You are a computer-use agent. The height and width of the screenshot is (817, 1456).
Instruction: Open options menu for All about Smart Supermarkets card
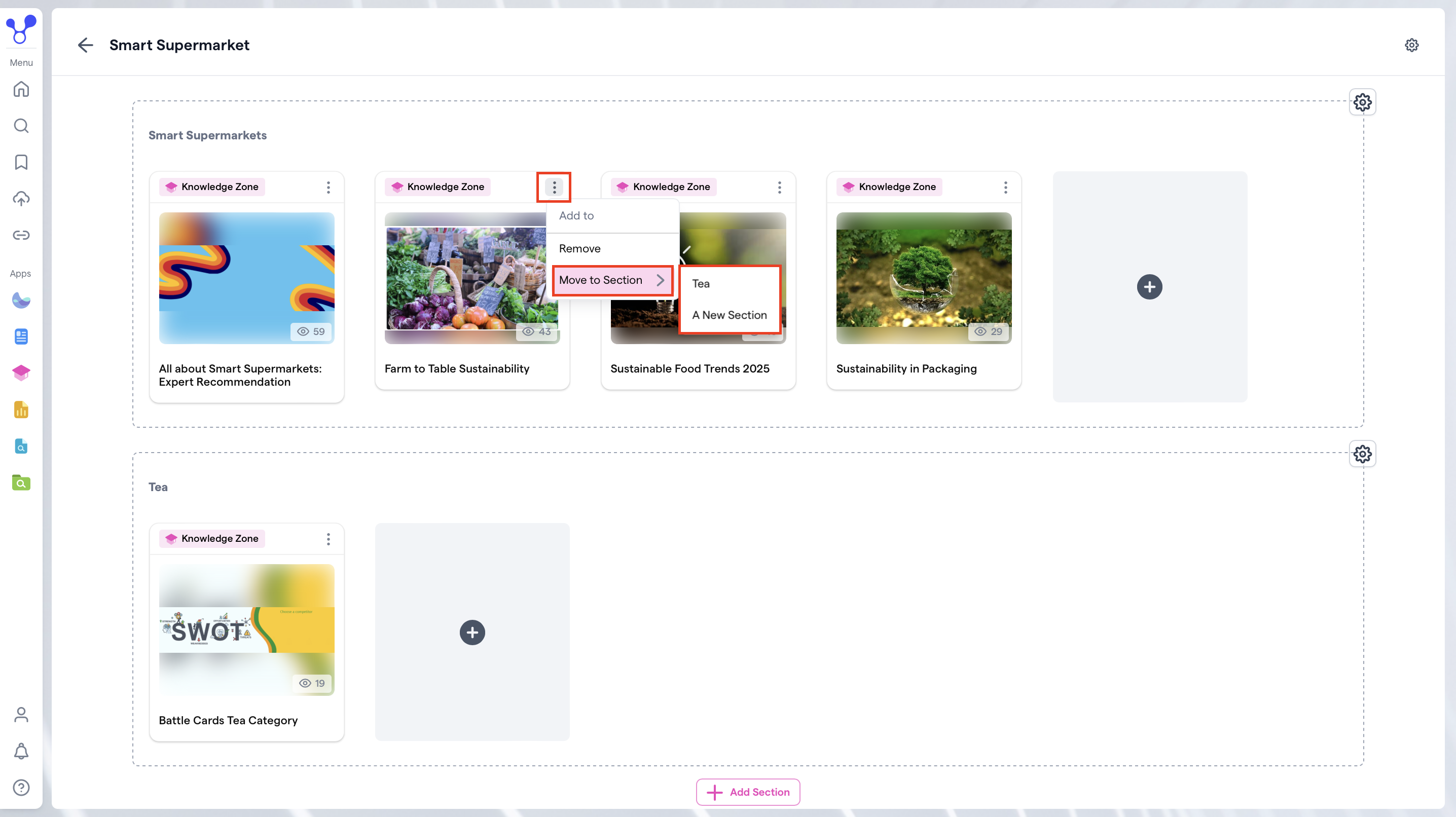[328, 187]
